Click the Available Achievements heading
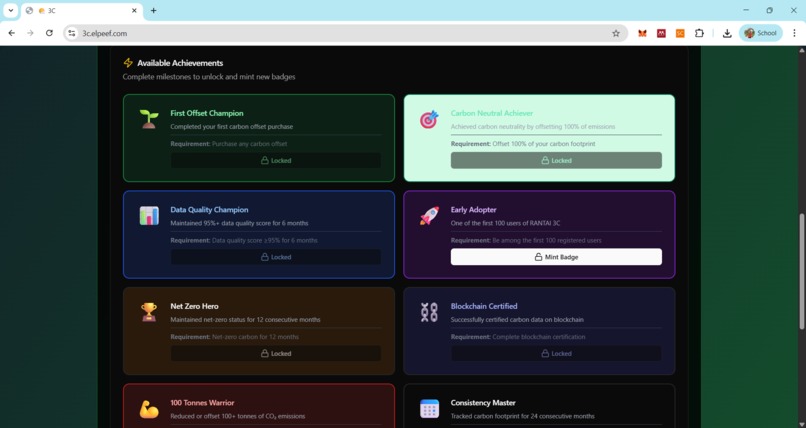The image size is (806, 428). point(180,63)
